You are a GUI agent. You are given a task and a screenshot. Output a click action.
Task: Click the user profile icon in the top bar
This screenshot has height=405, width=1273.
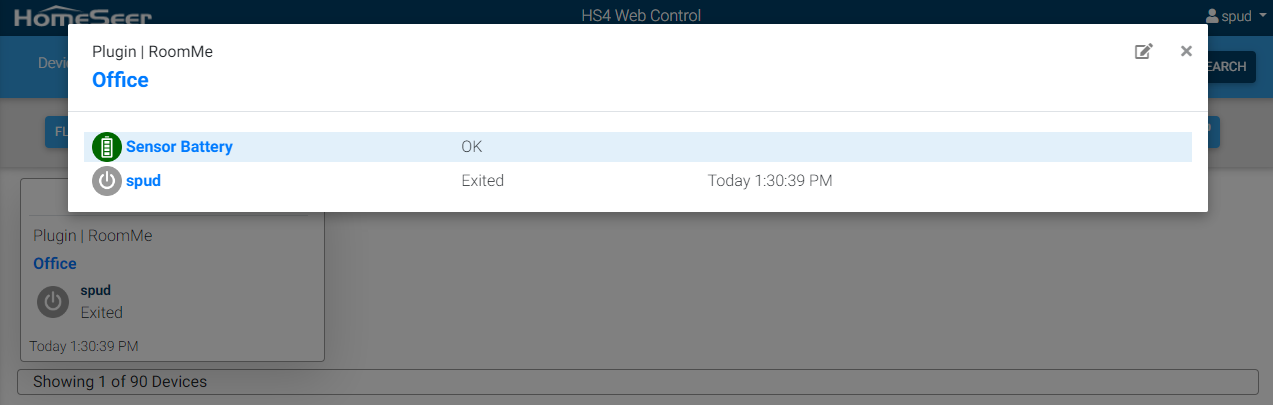1212,16
